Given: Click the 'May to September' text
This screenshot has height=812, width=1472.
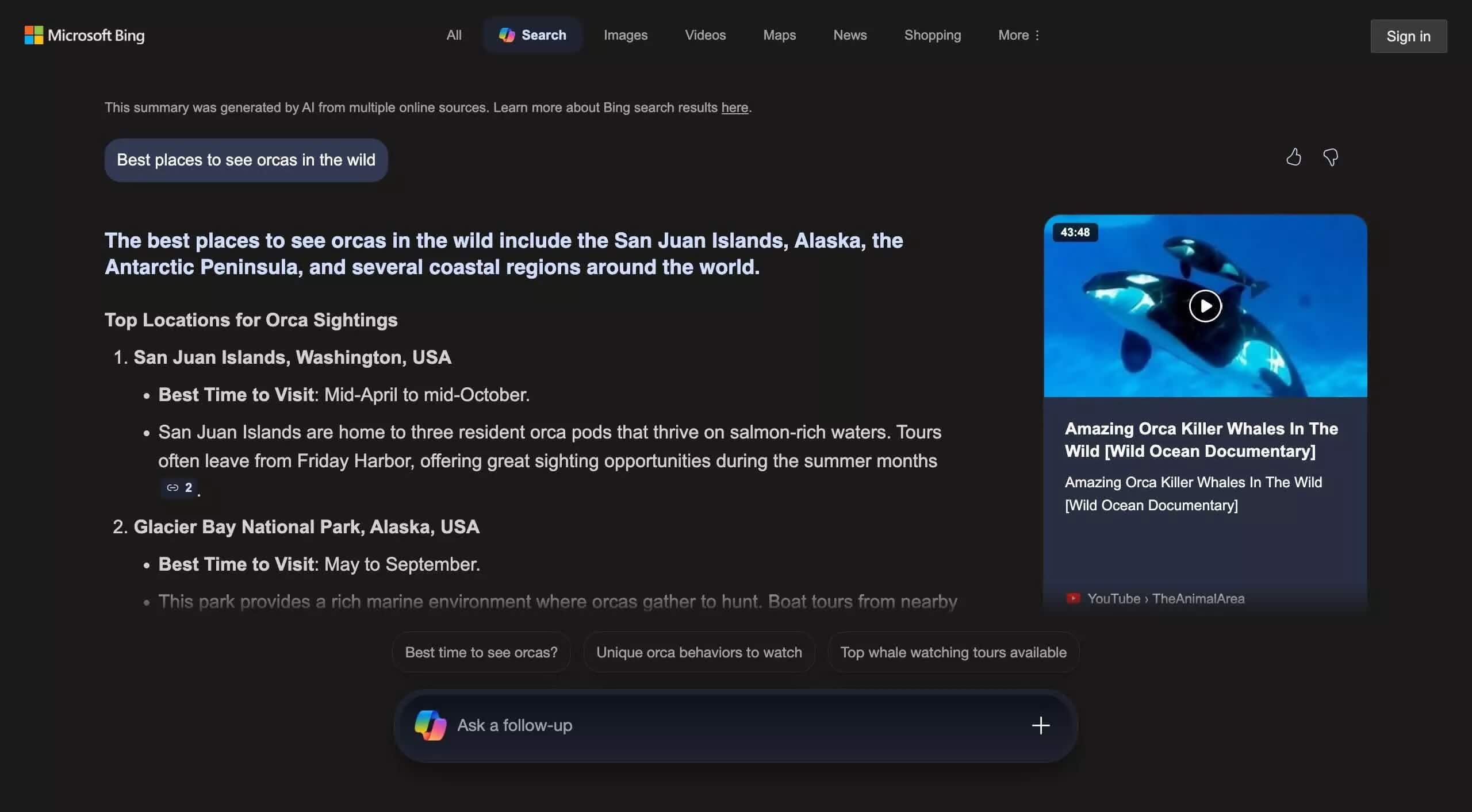Looking at the screenshot, I should coord(402,564).
